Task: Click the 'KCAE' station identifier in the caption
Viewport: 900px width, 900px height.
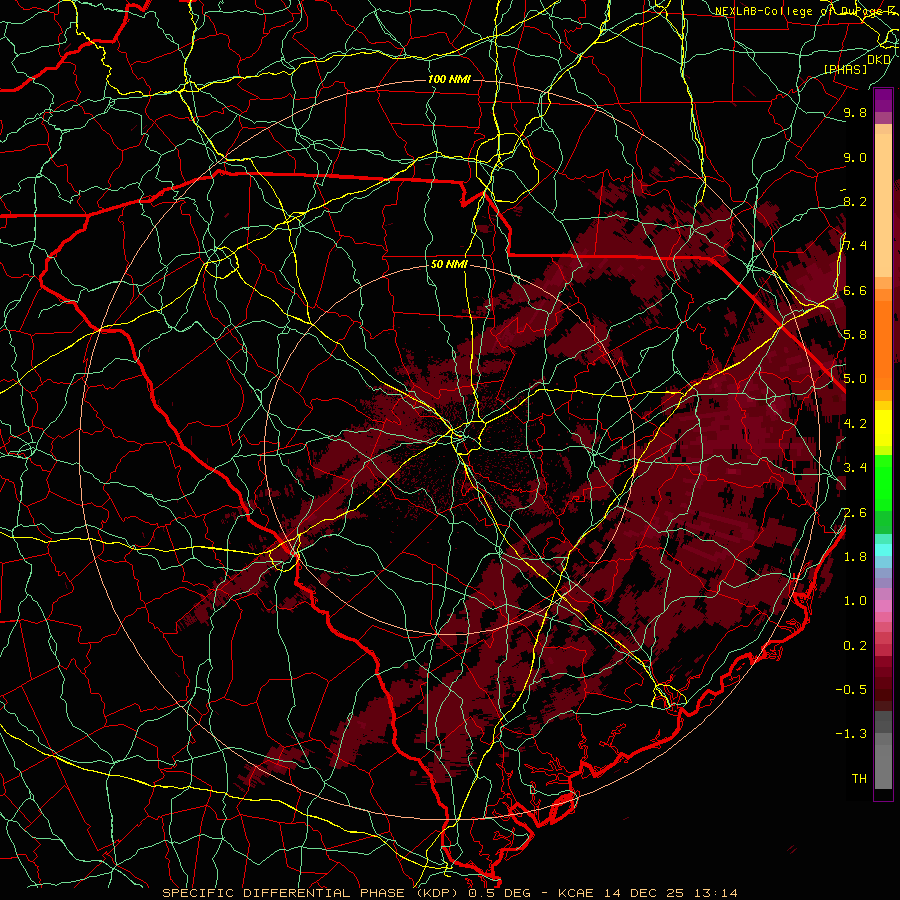Action: (x=577, y=893)
